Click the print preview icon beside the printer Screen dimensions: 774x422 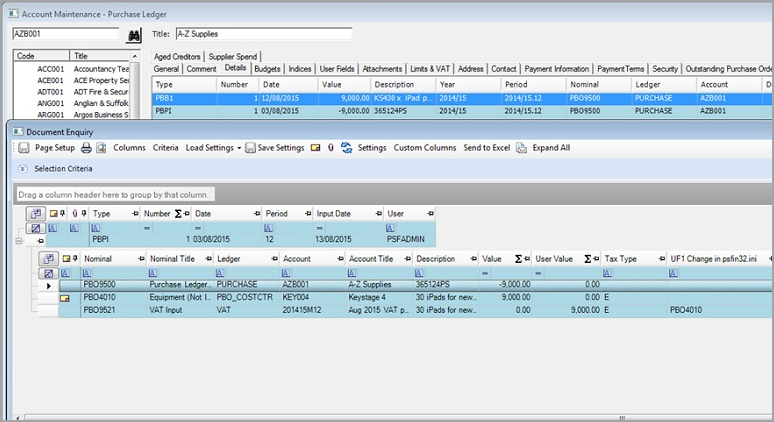point(101,148)
